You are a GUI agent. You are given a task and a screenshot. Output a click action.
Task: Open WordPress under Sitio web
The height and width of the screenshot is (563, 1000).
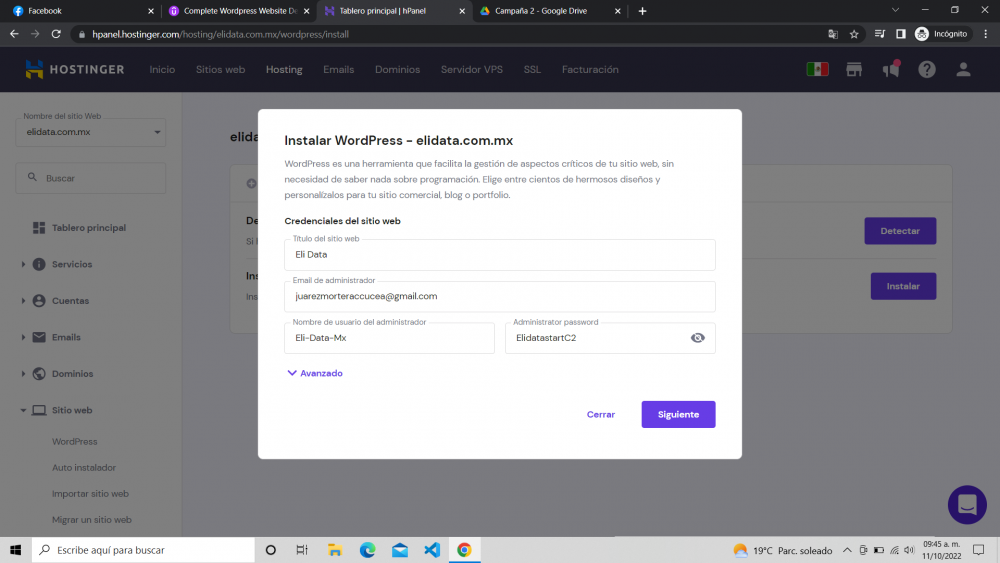[x=75, y=441]
